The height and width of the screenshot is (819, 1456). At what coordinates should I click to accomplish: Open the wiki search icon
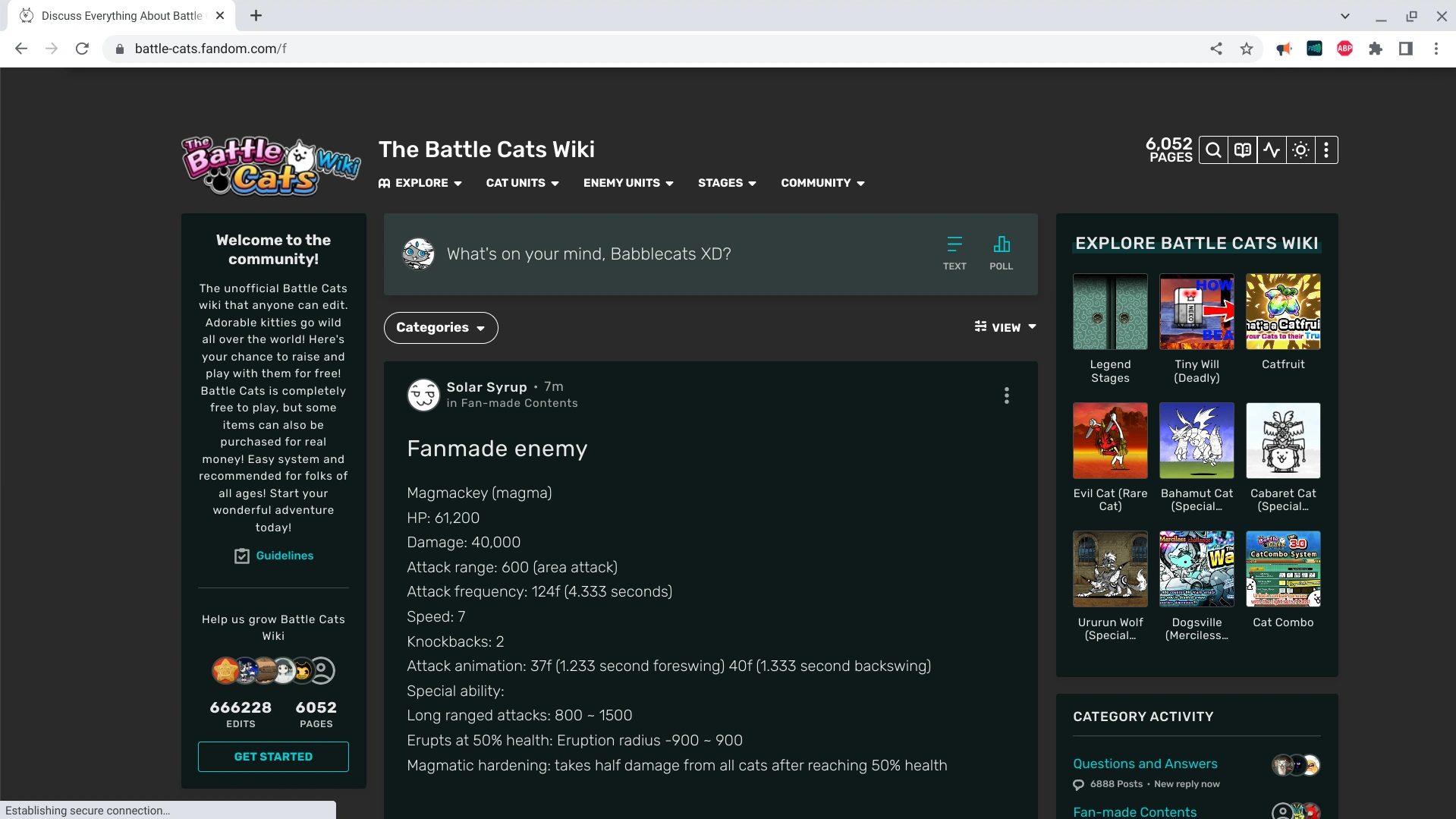[x=1212, y=150]
